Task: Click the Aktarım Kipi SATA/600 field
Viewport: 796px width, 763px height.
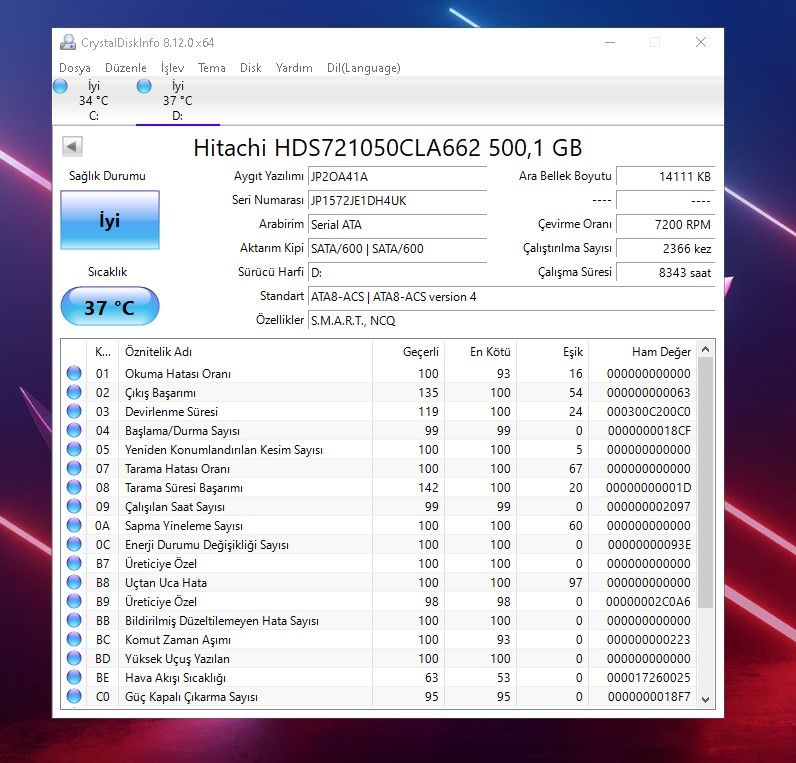Action: (x=397, y=248)
